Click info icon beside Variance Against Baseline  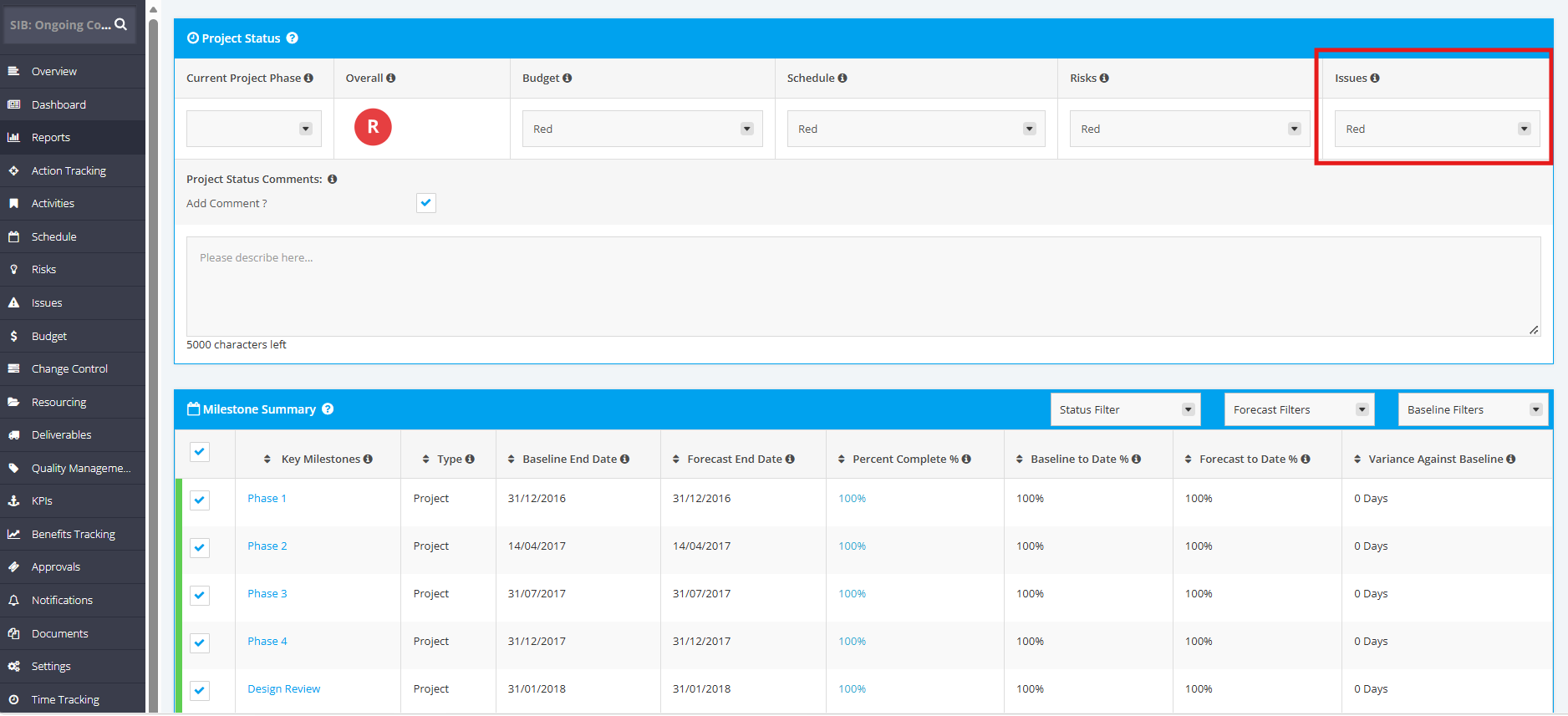coord(1510,459)
